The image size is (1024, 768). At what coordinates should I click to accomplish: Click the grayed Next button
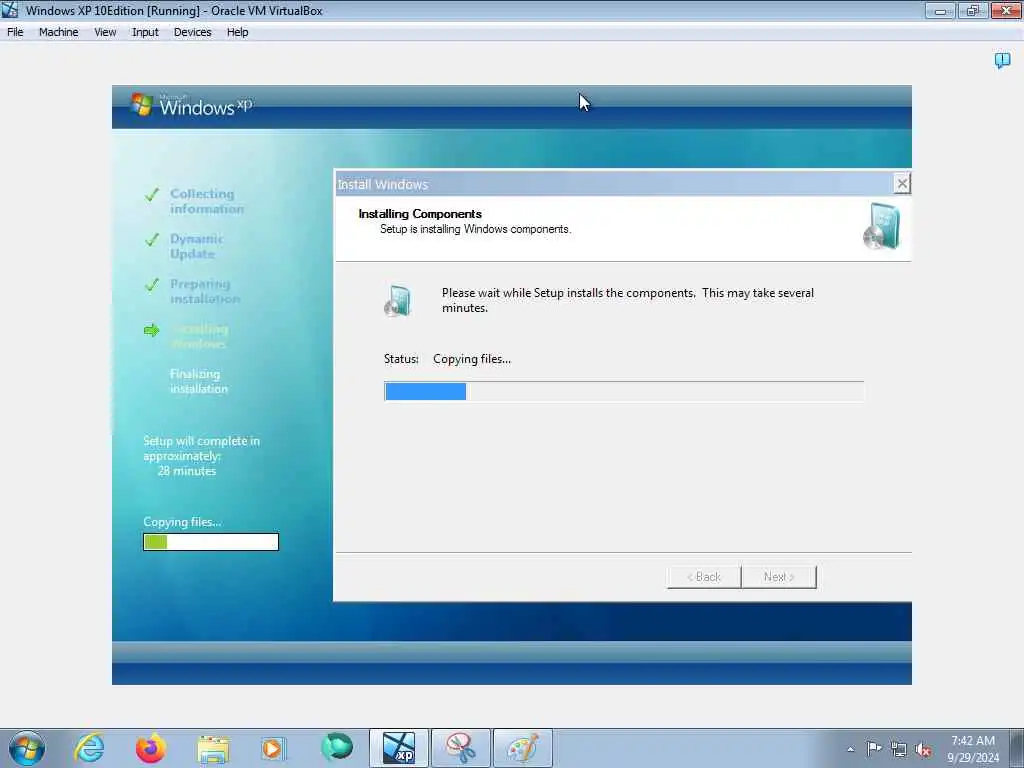coord(778,577)
